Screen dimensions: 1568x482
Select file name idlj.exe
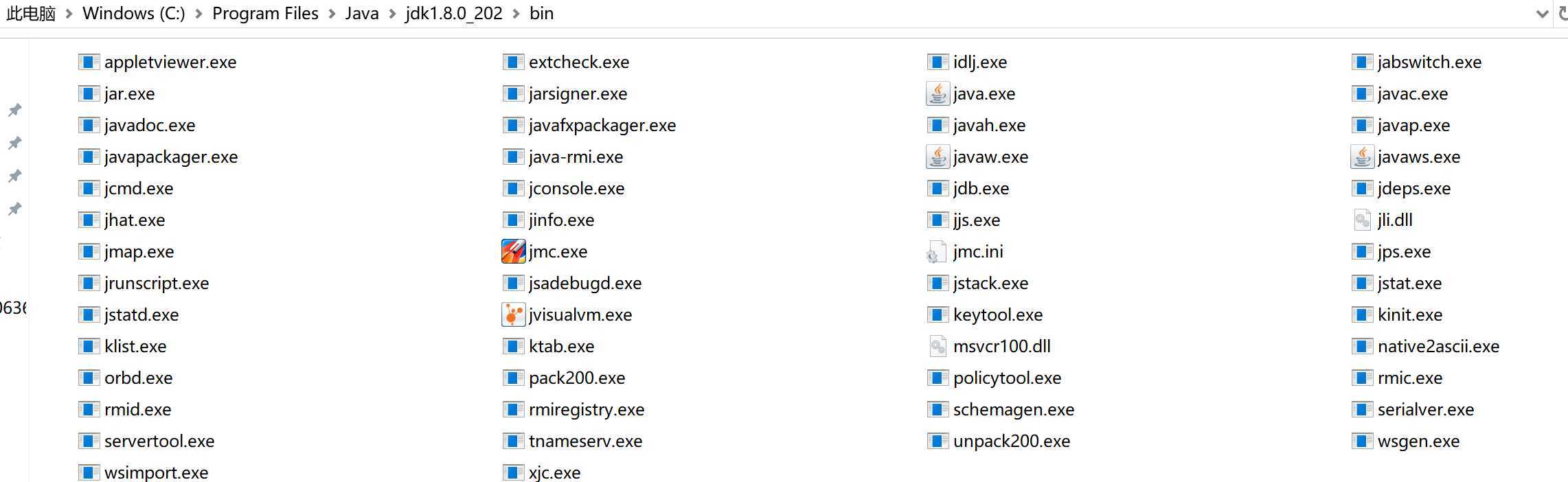click(x=980, y=62)
